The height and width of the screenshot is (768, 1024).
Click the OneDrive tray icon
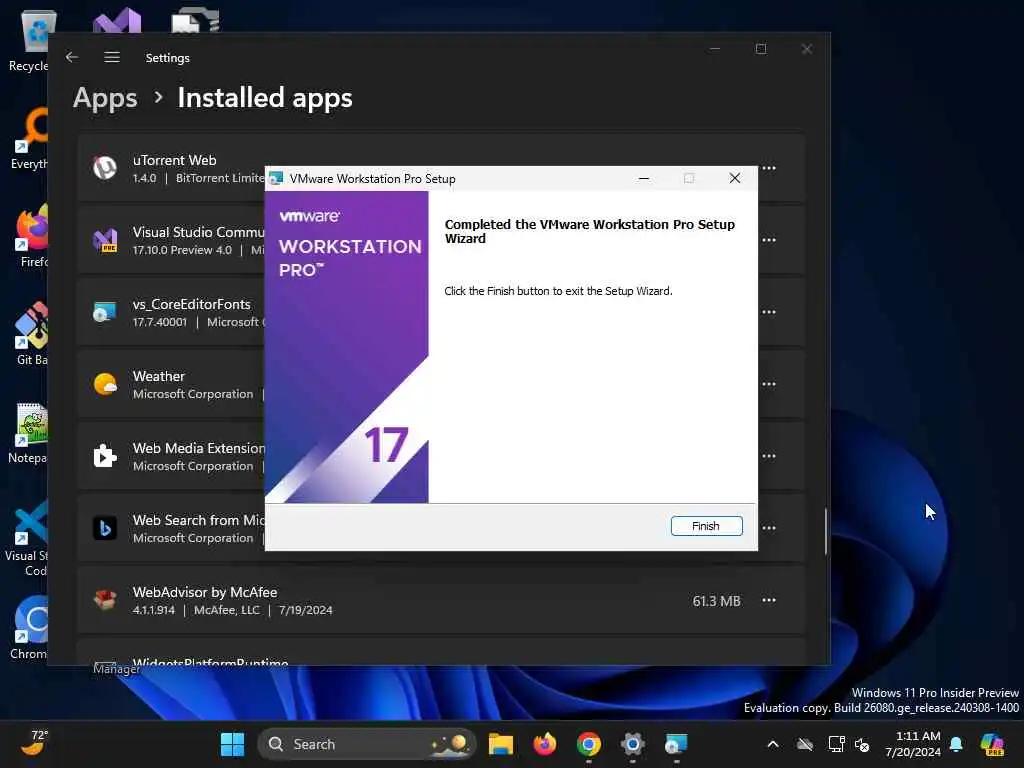[x=805, y=744]
